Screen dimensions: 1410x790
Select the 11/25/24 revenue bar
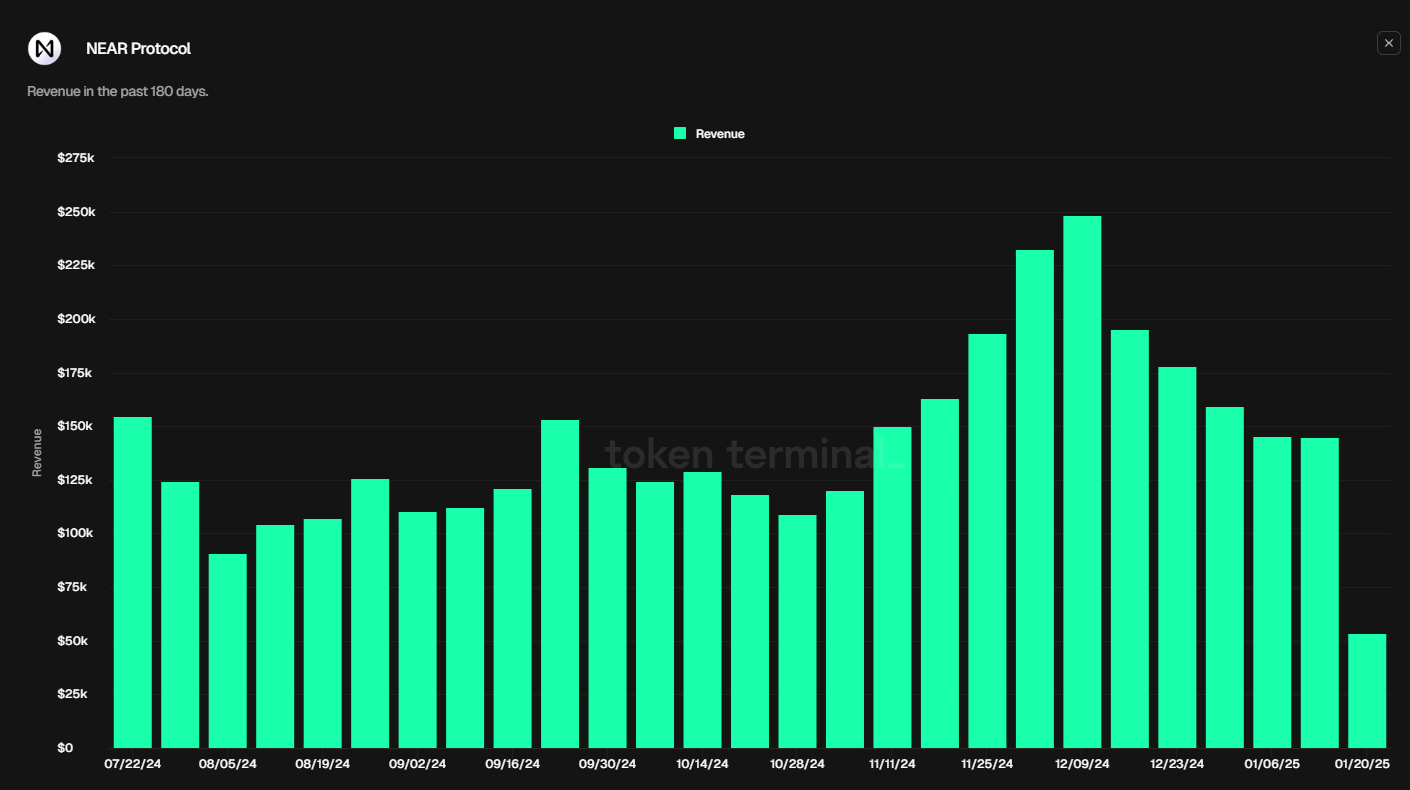click(x=988, y=541)
